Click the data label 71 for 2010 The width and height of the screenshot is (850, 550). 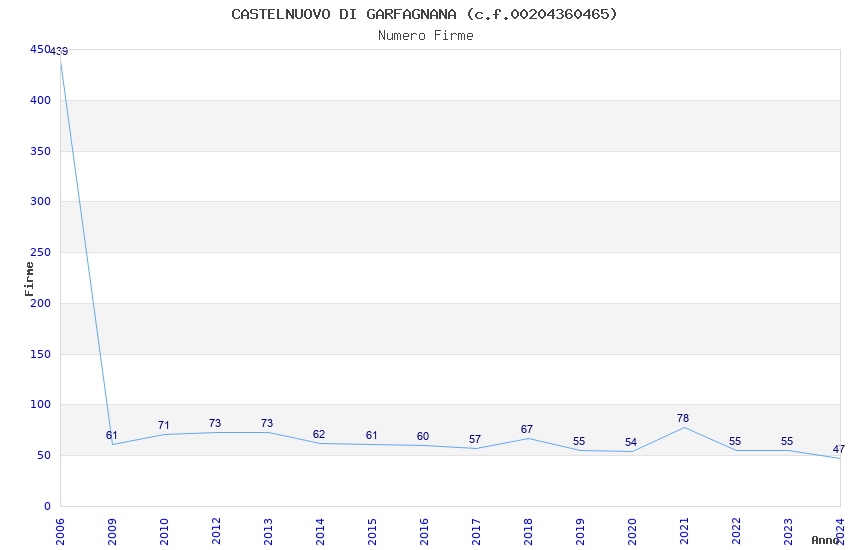[164, 425]
